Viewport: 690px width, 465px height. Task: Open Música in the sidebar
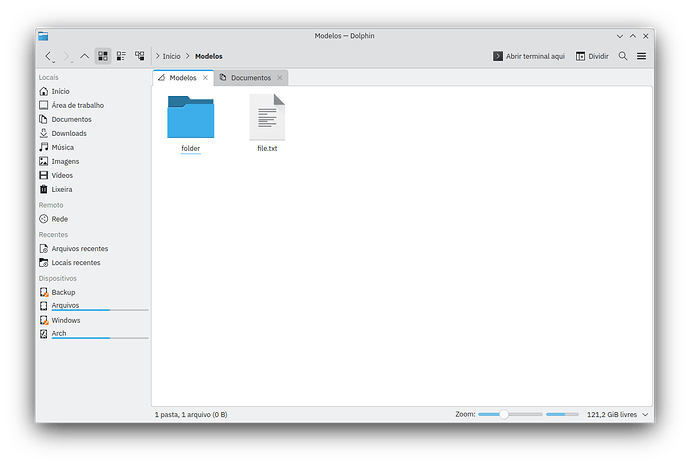pyautogui.click(x=93, y=147)
